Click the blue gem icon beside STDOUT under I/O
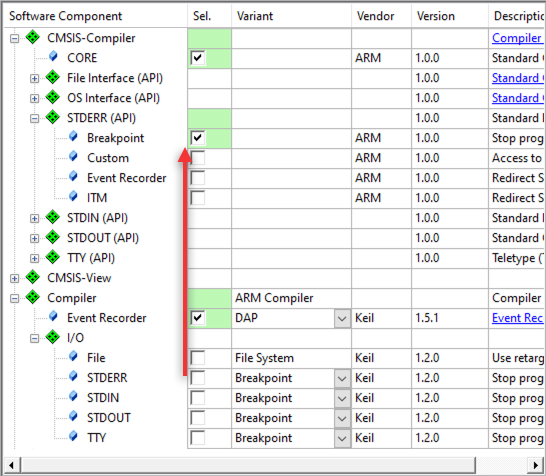Viewport: 546px width, 476px height. click(x=73, y=416)
